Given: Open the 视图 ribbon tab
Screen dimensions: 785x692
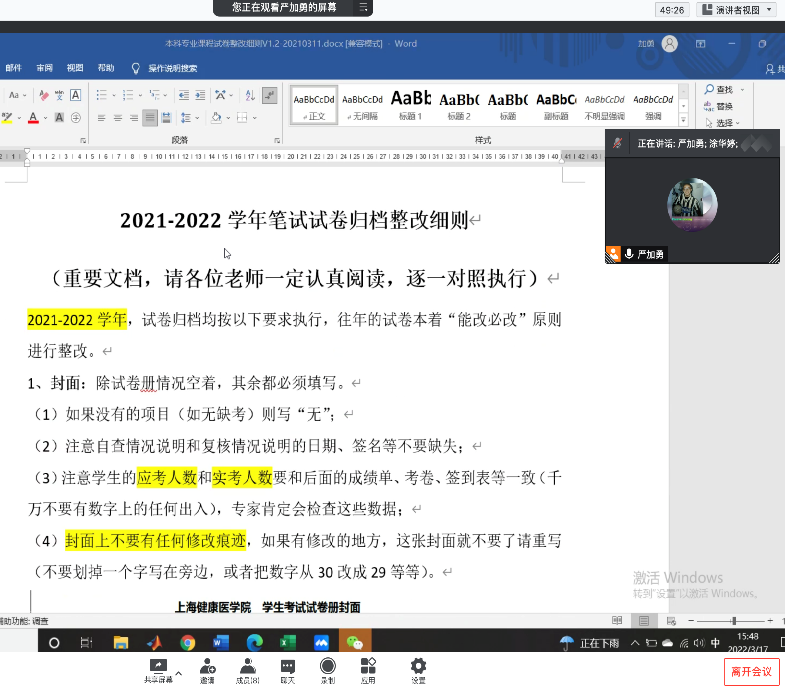Looking at the screenshot, I should (x=75, y=68).
